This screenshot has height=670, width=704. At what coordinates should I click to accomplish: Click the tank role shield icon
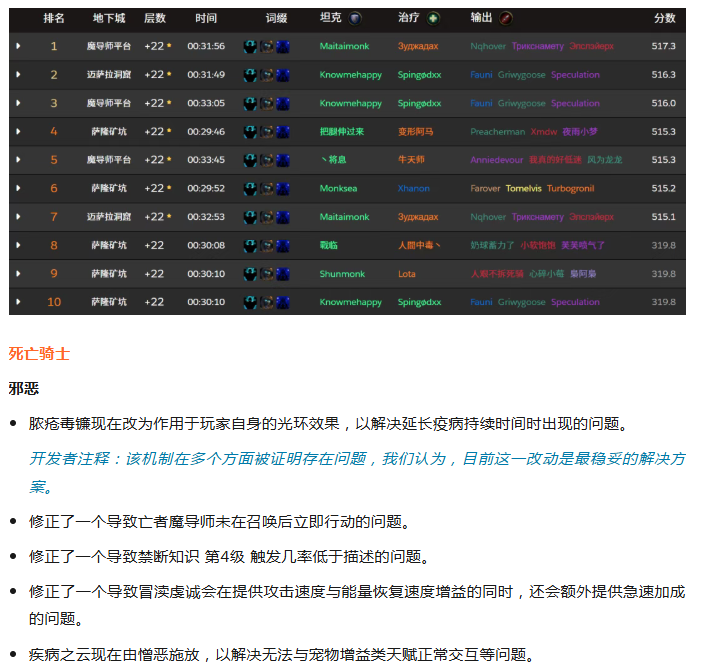355,18
